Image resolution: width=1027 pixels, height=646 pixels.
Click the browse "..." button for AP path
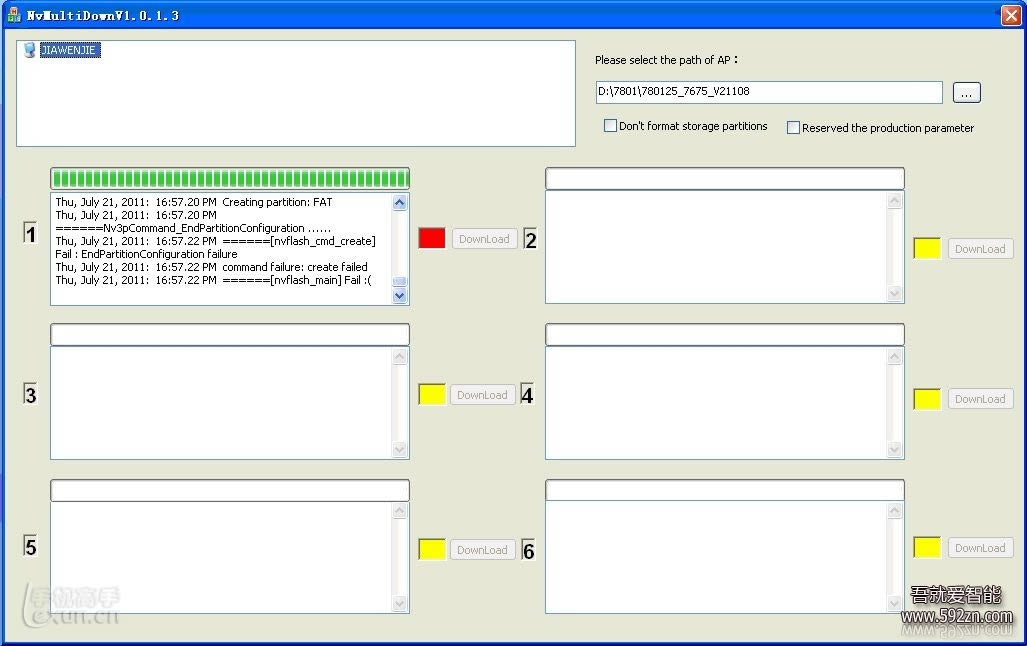[966, 92]
